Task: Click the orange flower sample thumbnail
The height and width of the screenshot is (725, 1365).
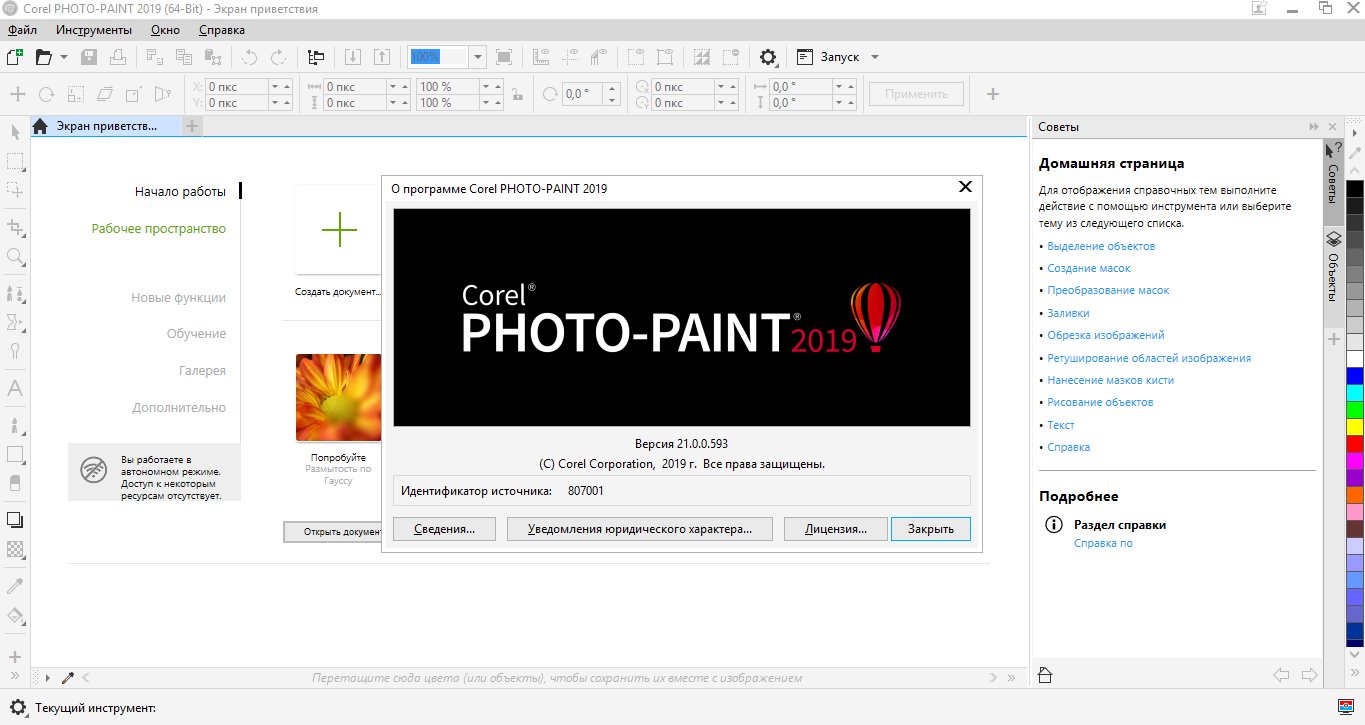Action: coord(338,397)
